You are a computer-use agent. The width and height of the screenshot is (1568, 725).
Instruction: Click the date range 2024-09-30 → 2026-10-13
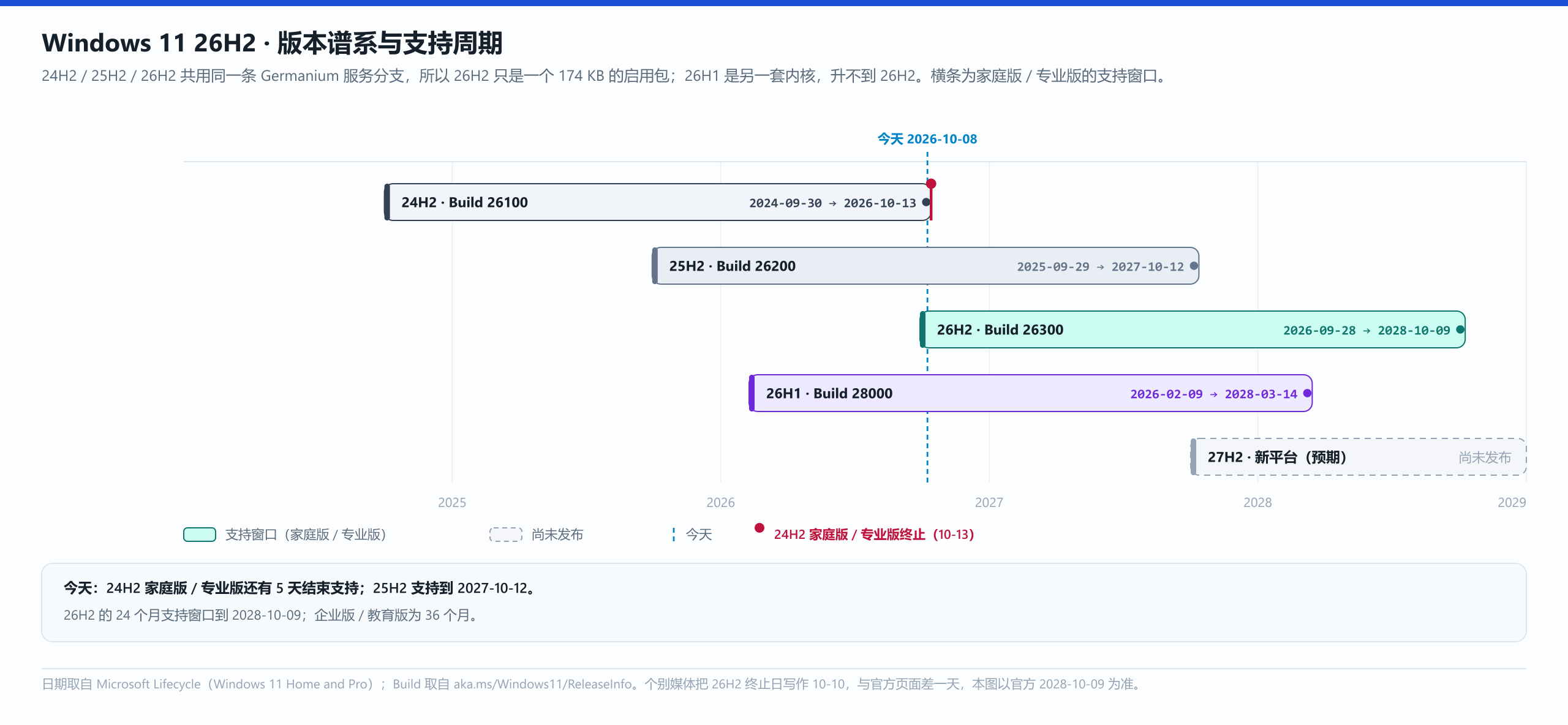pos(832,203)
